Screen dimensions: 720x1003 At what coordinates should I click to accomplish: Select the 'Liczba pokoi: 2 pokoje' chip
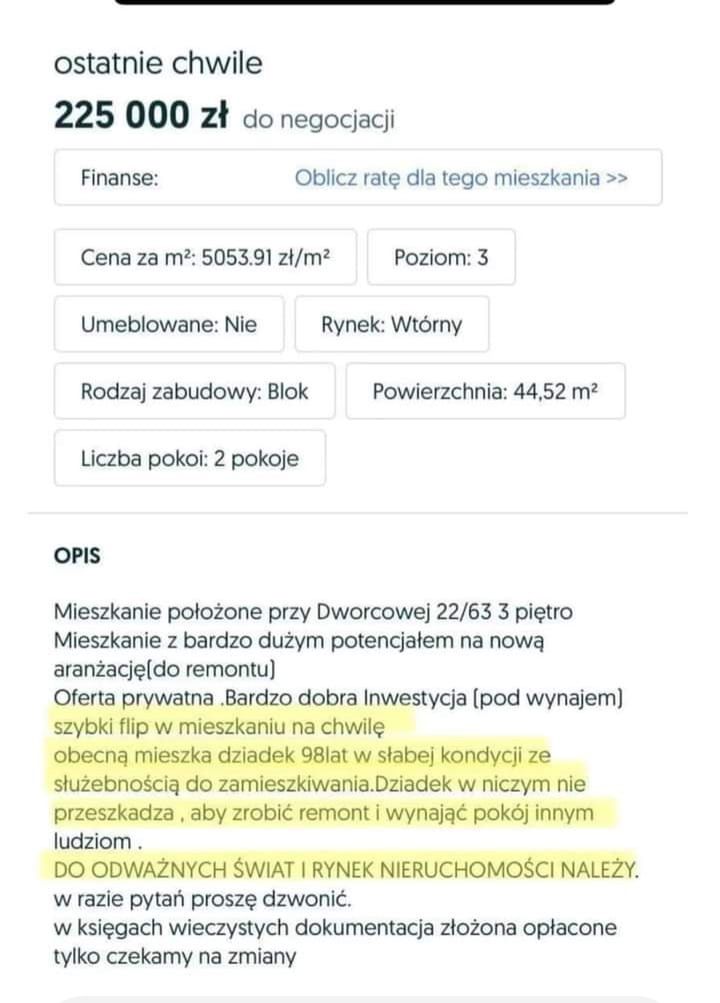tap(188, 458)
